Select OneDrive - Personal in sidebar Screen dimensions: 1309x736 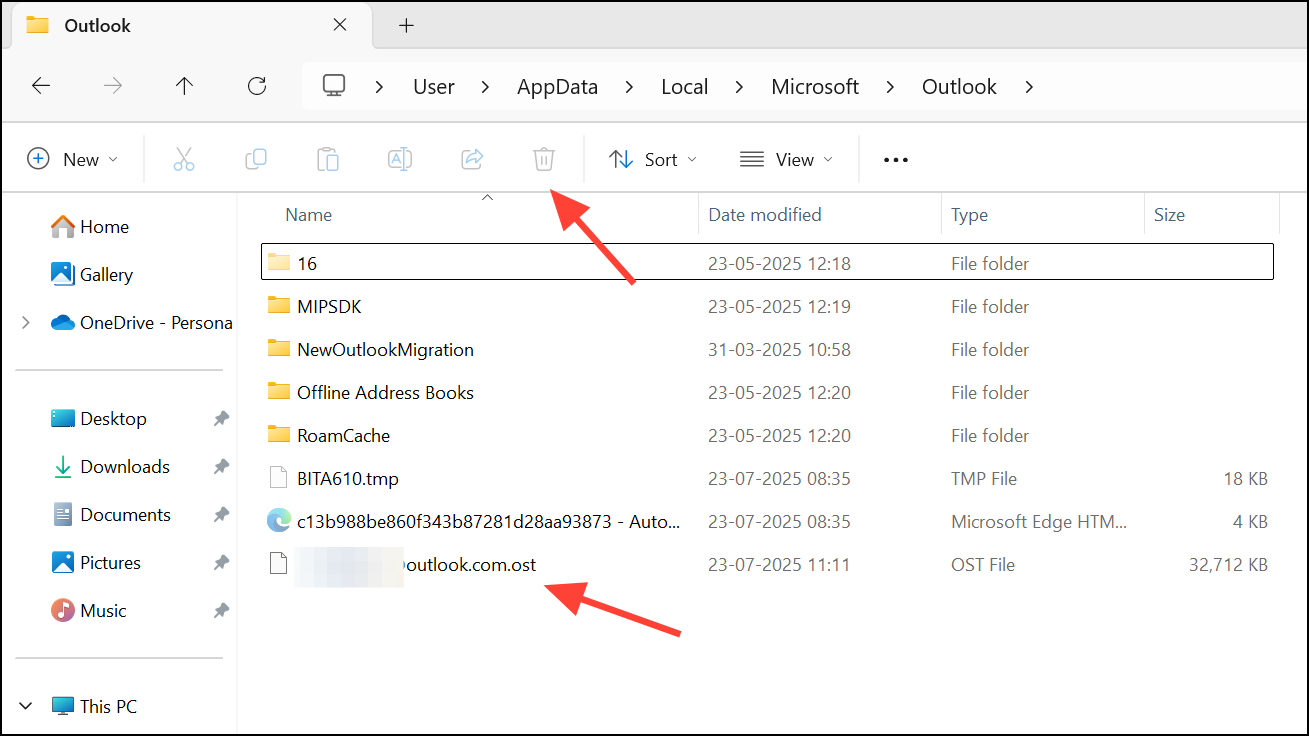pos(141,322)
